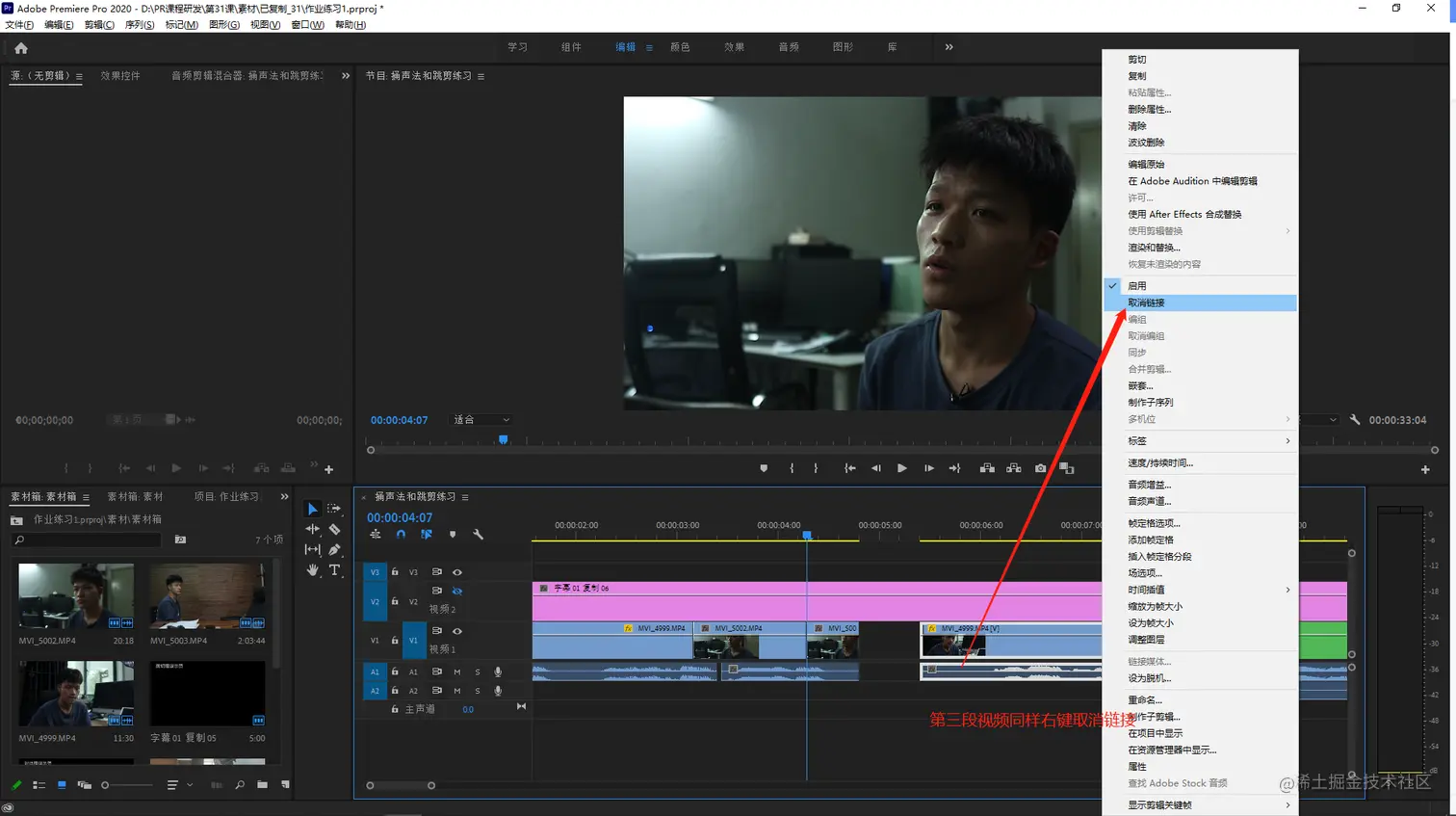Toggle lock on V3 track

(x=395, y=572)
